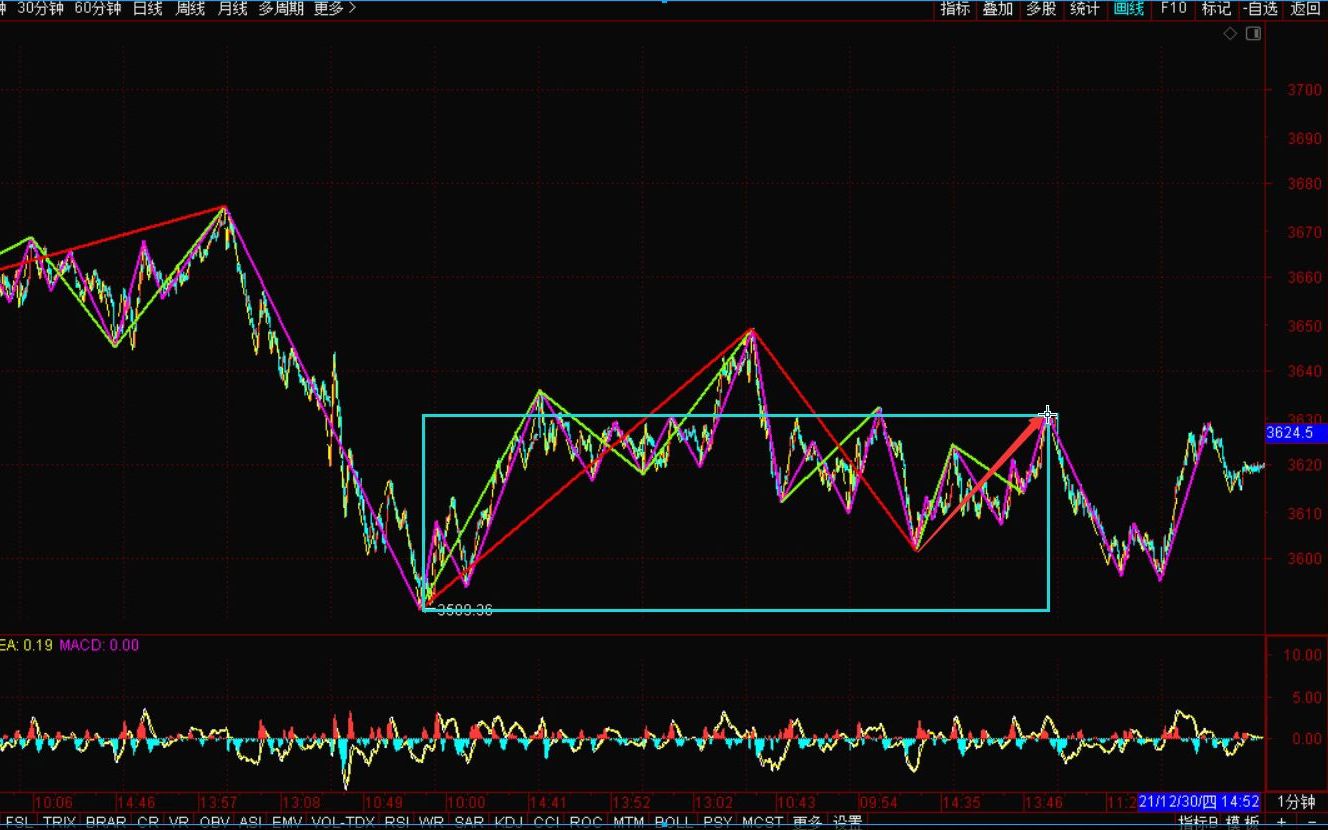Click the 14:41 time axis label
The height and width of the screenshot is (830, 1328).
(x=548, y=802)
